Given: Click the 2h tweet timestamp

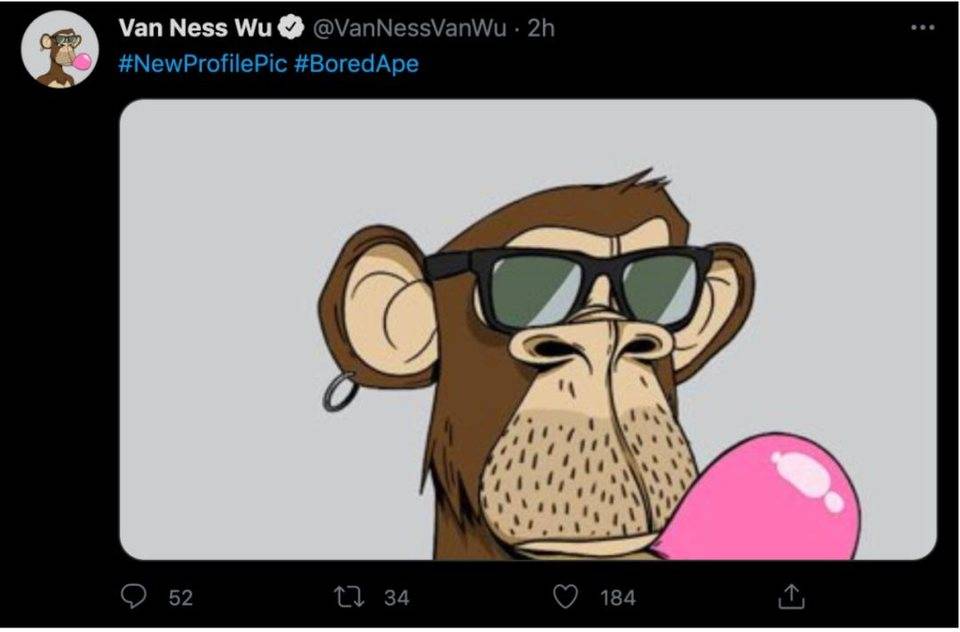Looking at the screenshot, I should tap(540, 28).
